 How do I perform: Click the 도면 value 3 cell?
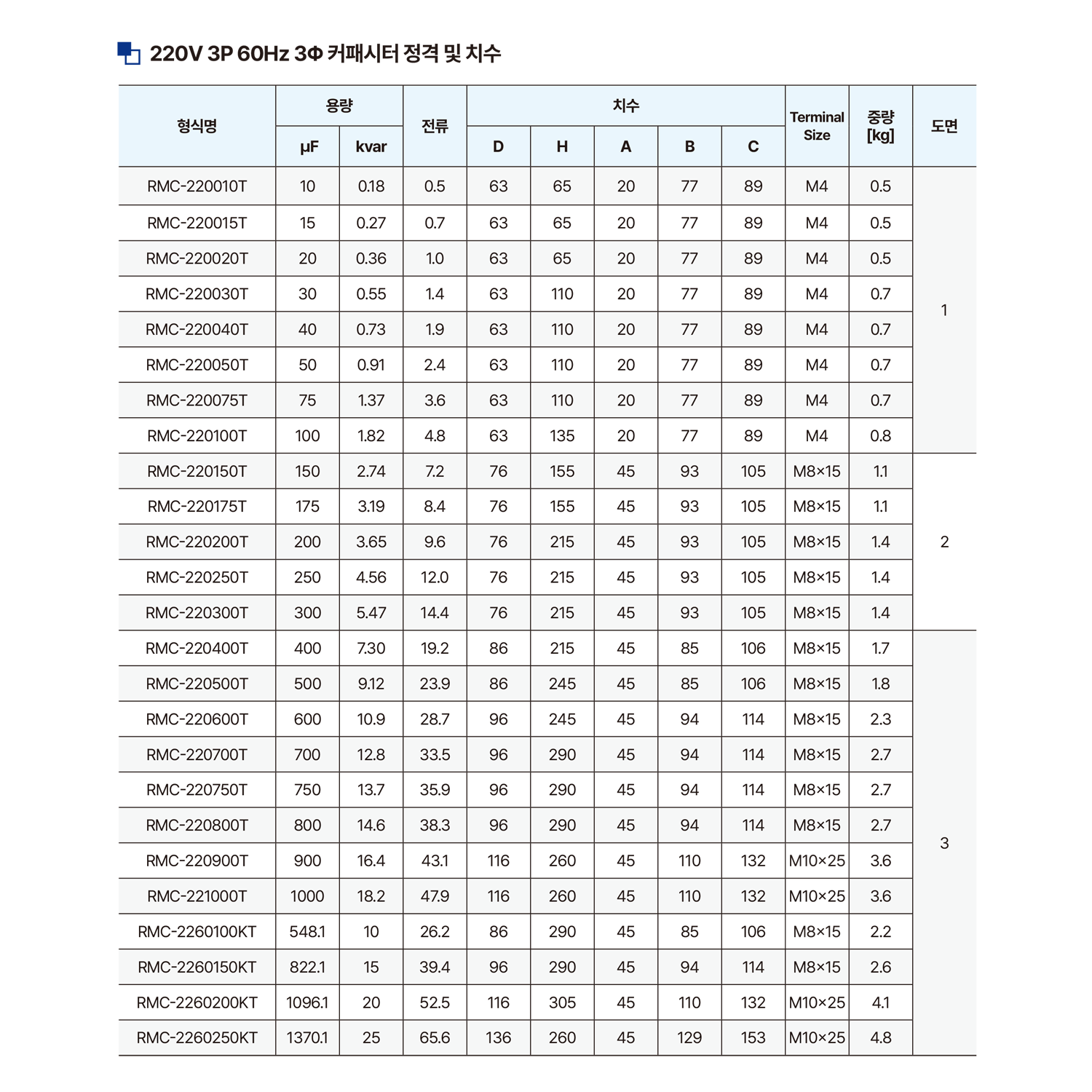(x=944, y=843)
